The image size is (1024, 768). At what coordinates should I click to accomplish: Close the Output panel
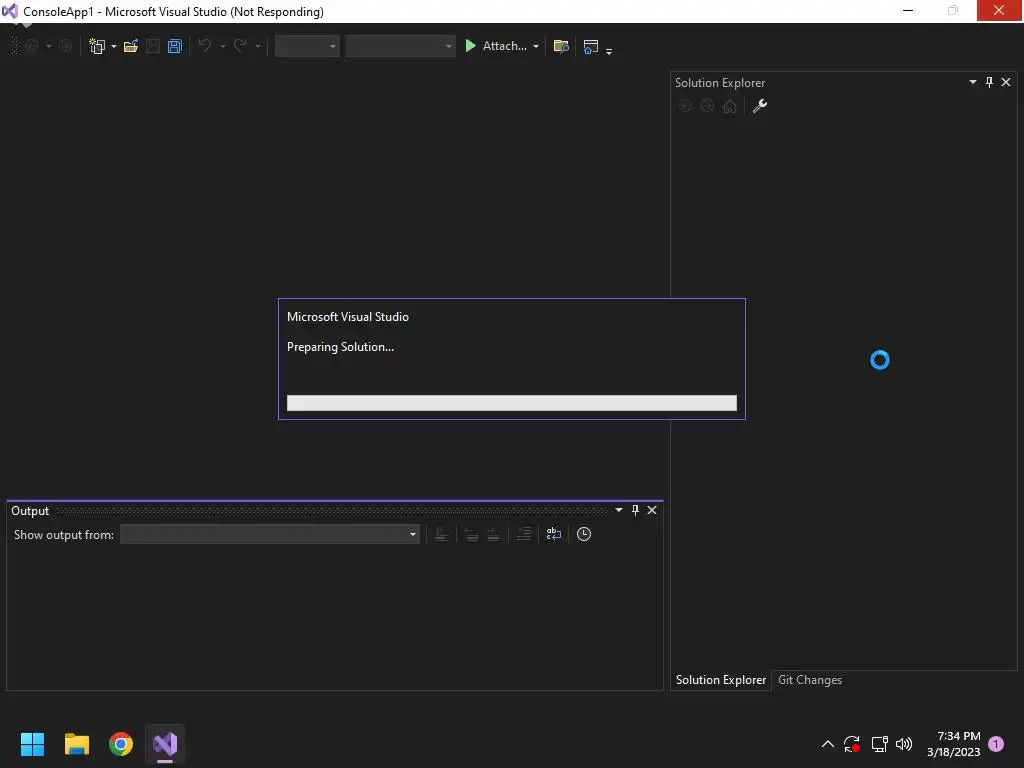pos(652,510)
